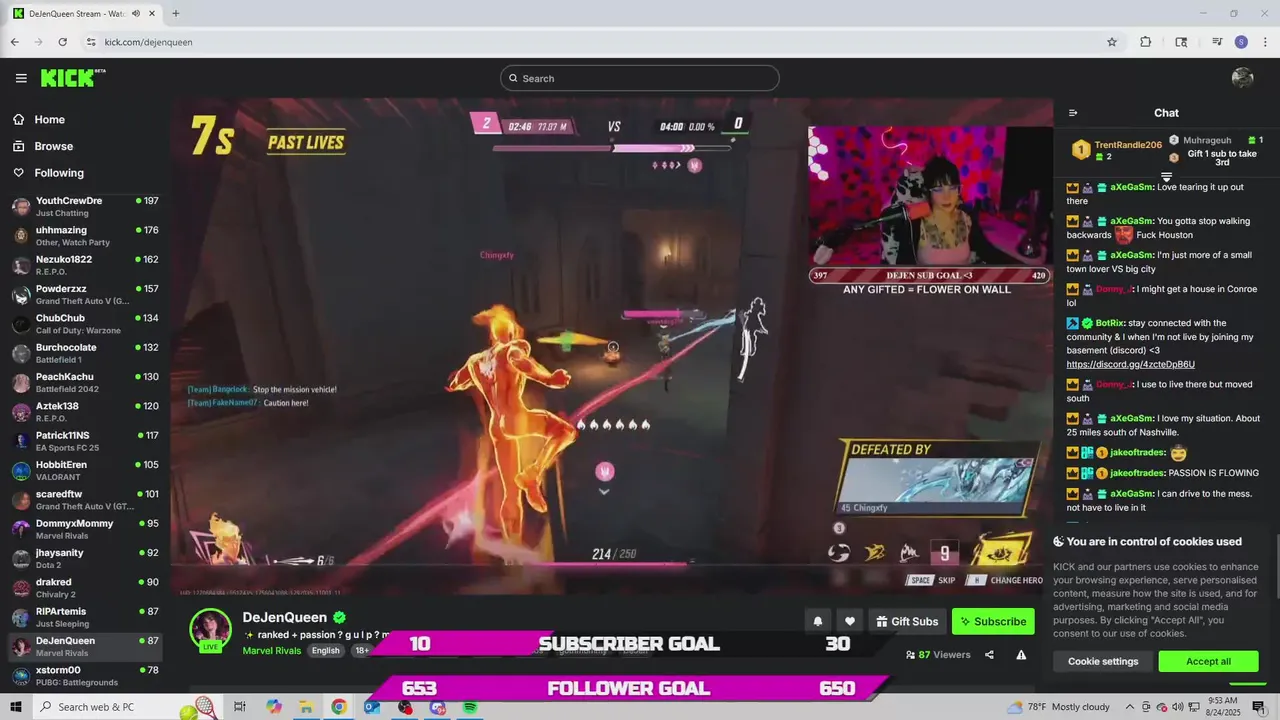Viewport: 1280px width, 720px height.
Task: Open drakred channel in sidebar
Action: tap(85, 588)
